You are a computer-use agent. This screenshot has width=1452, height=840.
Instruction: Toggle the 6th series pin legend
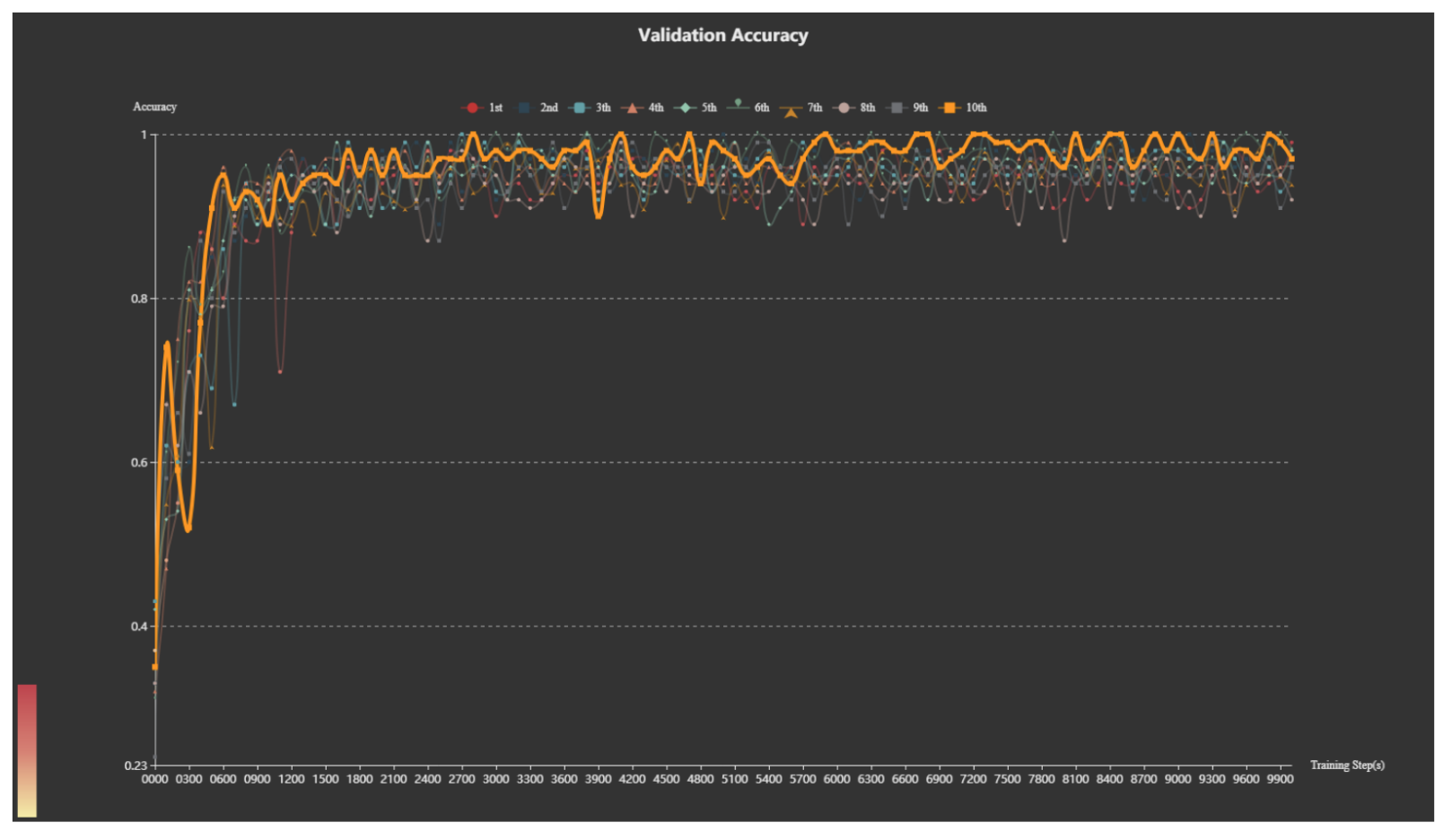tap(748, 107)
